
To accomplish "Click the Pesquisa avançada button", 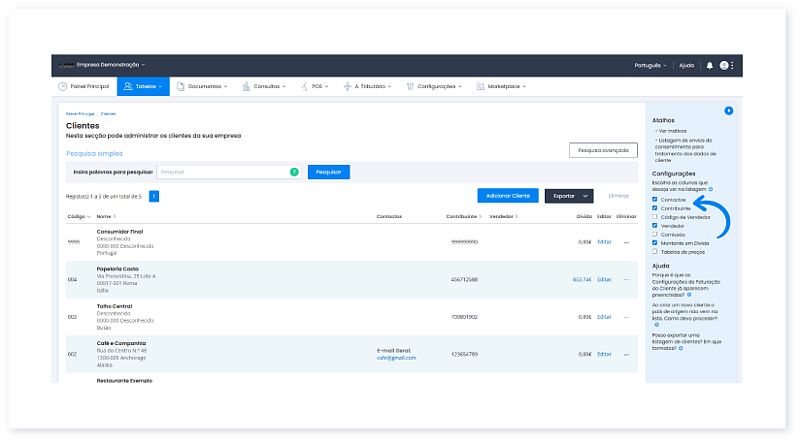I will tap(602, 150).
